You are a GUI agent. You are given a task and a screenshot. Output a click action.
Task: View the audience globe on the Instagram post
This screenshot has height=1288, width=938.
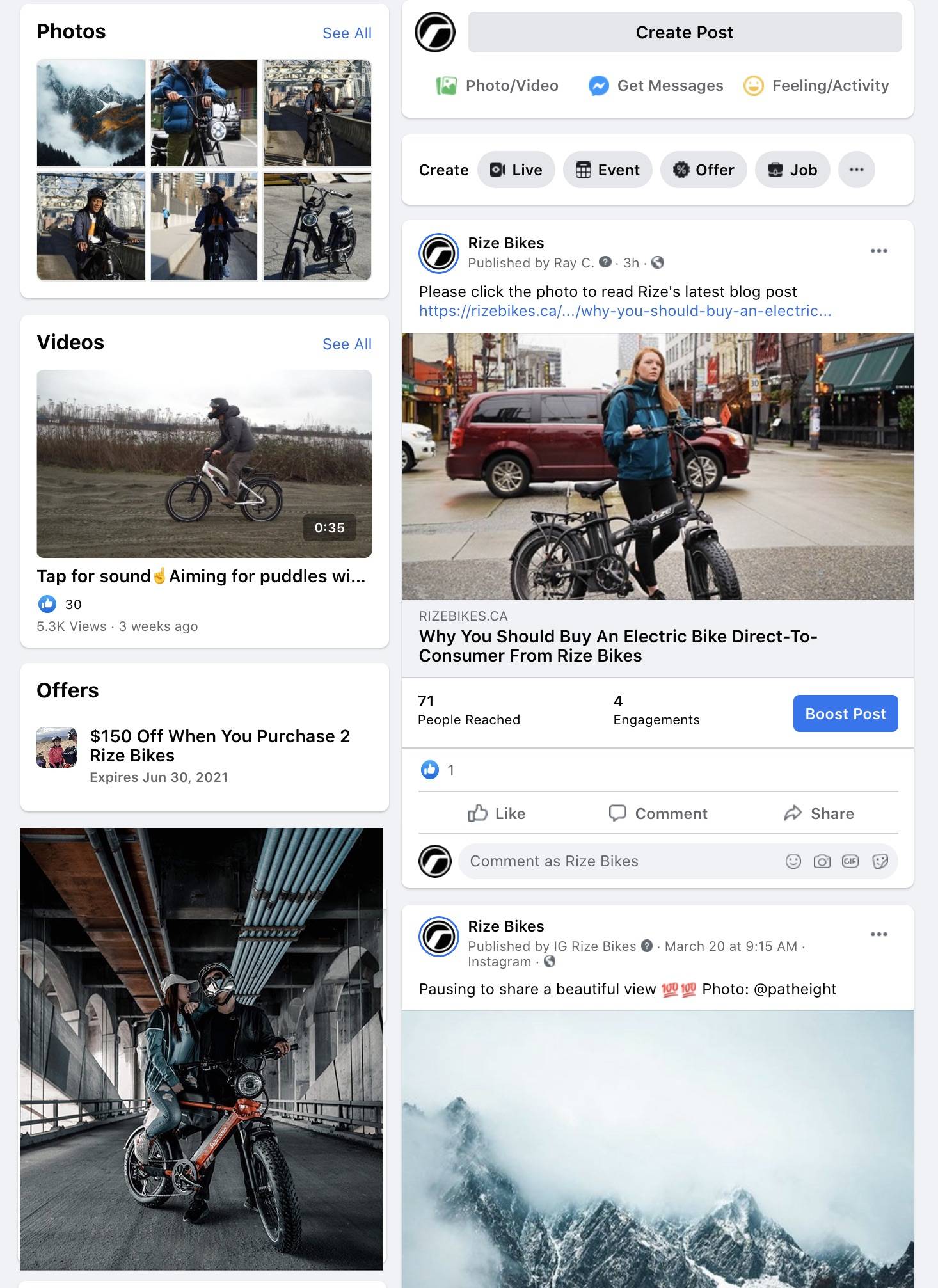click(550, 962)
